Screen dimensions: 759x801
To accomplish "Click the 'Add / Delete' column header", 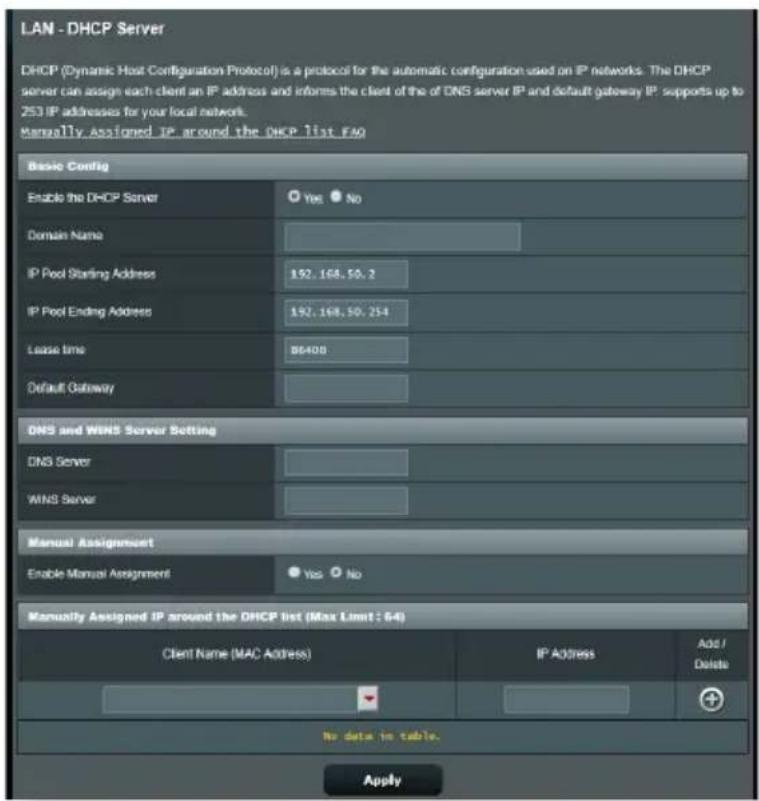I will click(x=711, y=654).
